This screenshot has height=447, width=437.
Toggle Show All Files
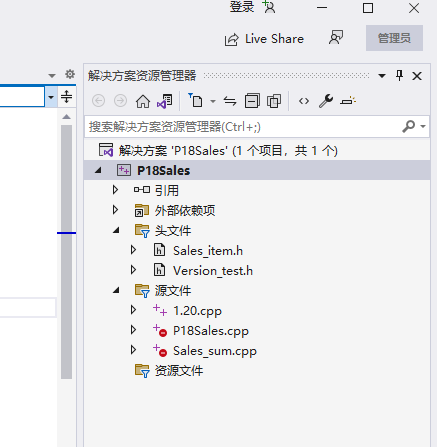coord(274,101)
